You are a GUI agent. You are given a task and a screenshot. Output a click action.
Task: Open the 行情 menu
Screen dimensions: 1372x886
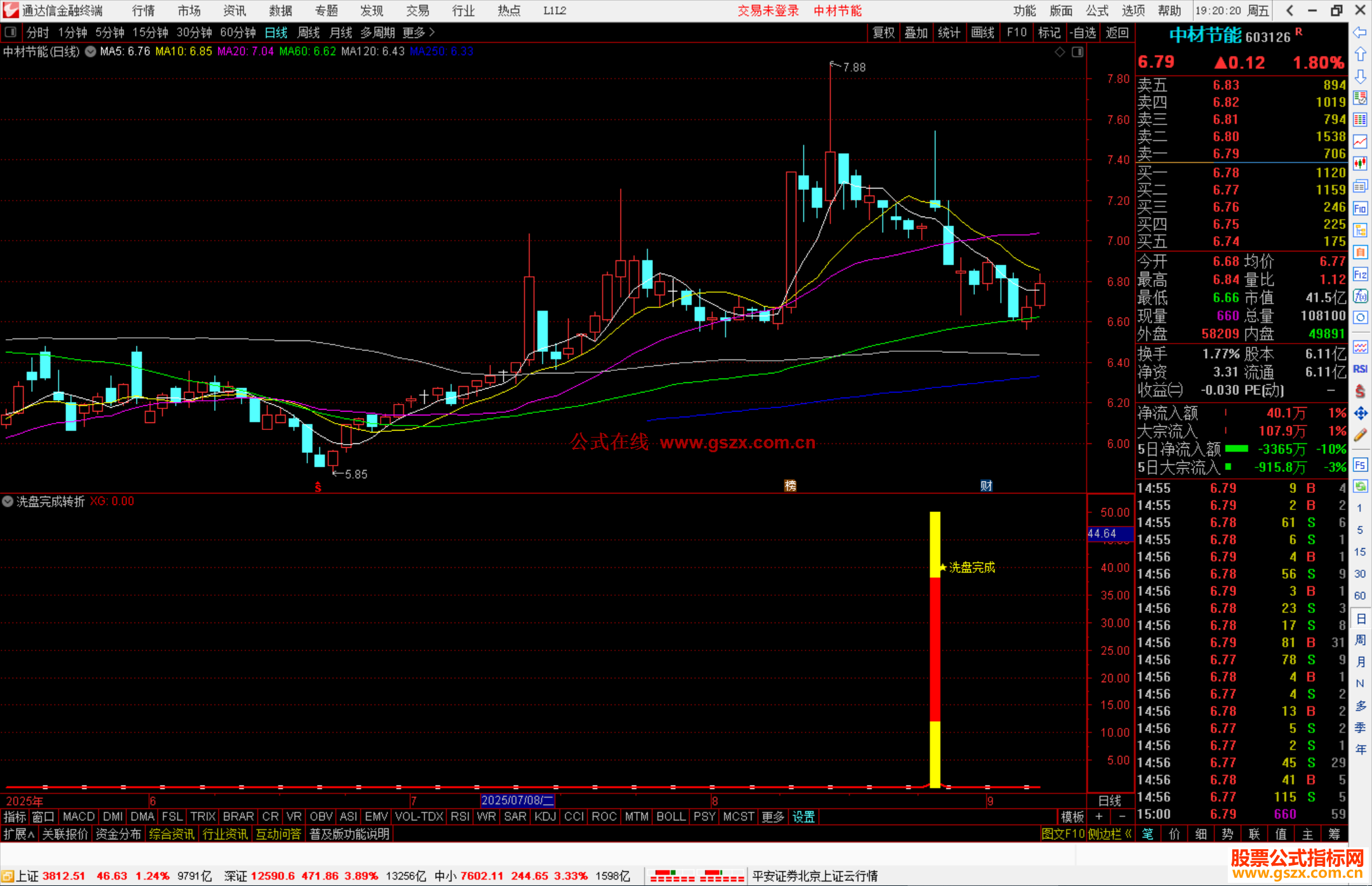[144, 10]
